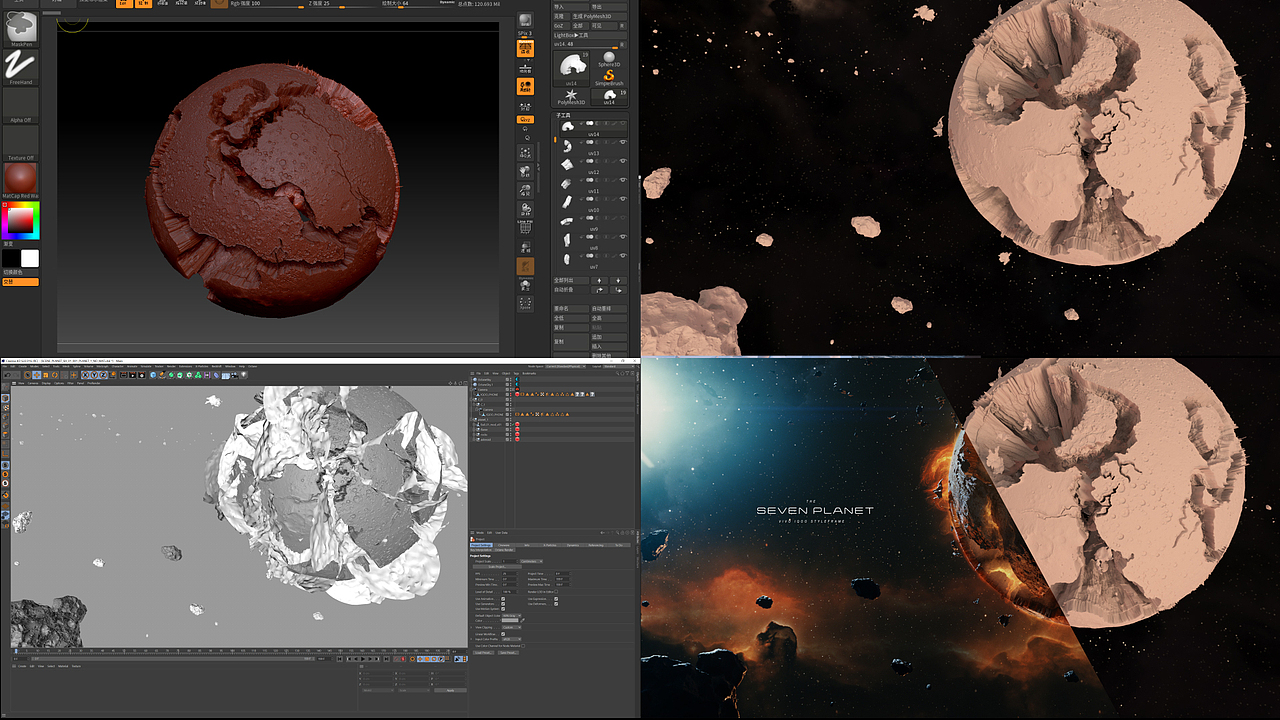Toggle the Use Generators checkbox

pyautogui.click(x=503, y=604)
